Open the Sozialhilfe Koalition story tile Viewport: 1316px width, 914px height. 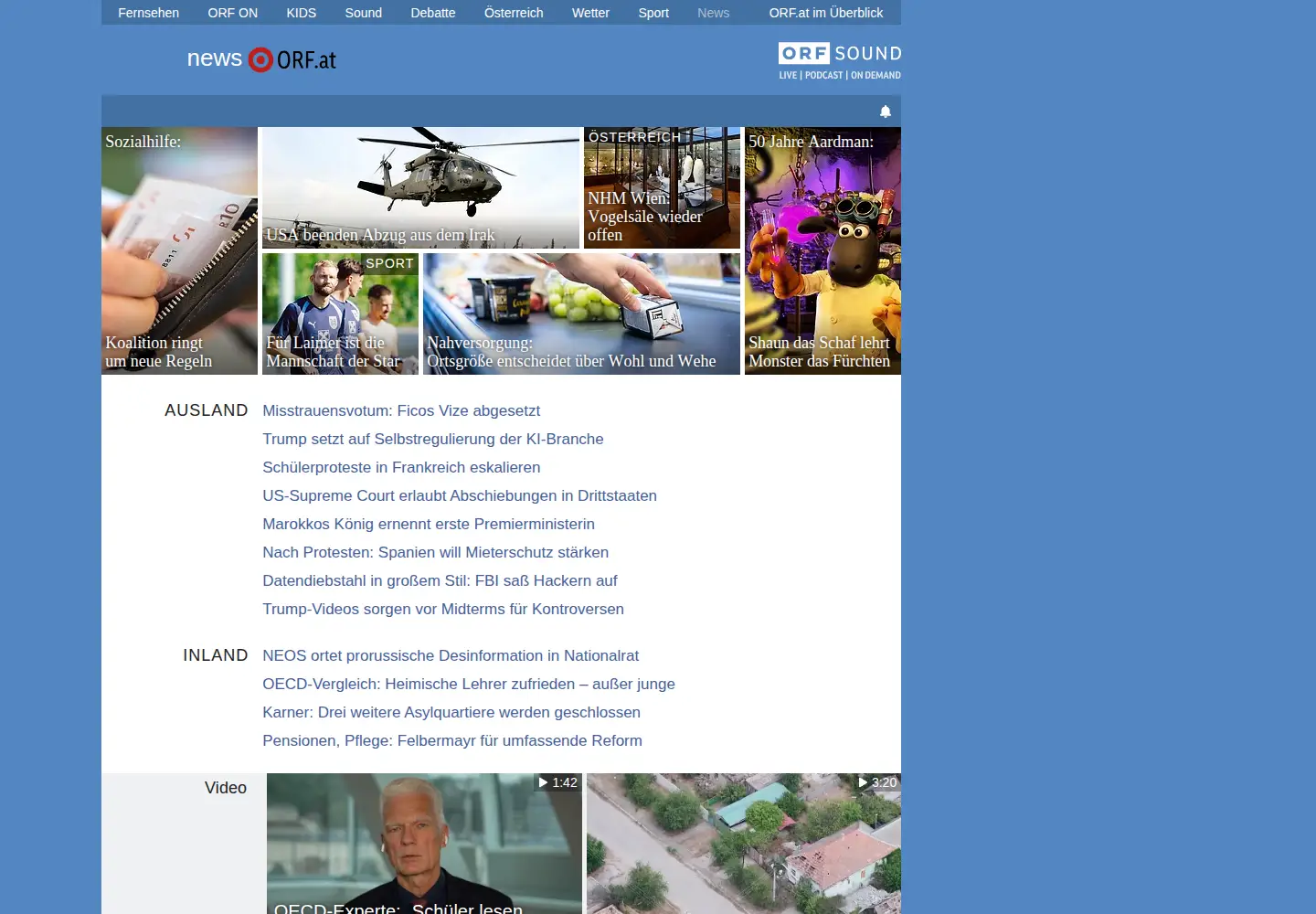click(x=179, y=250)
